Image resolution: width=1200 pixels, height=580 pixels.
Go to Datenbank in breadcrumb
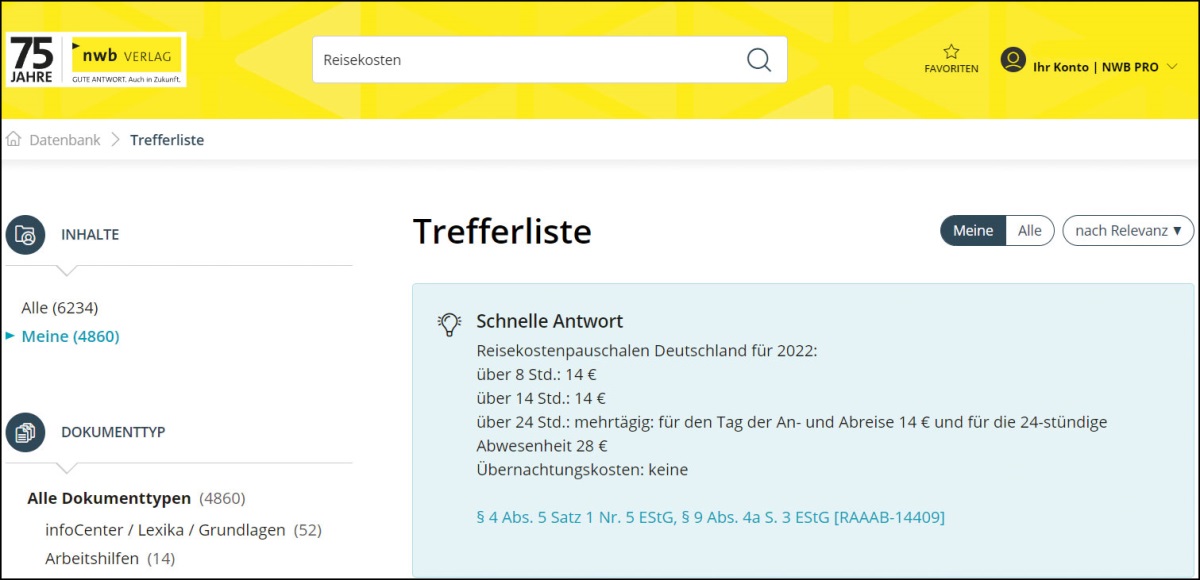point(65,140)
